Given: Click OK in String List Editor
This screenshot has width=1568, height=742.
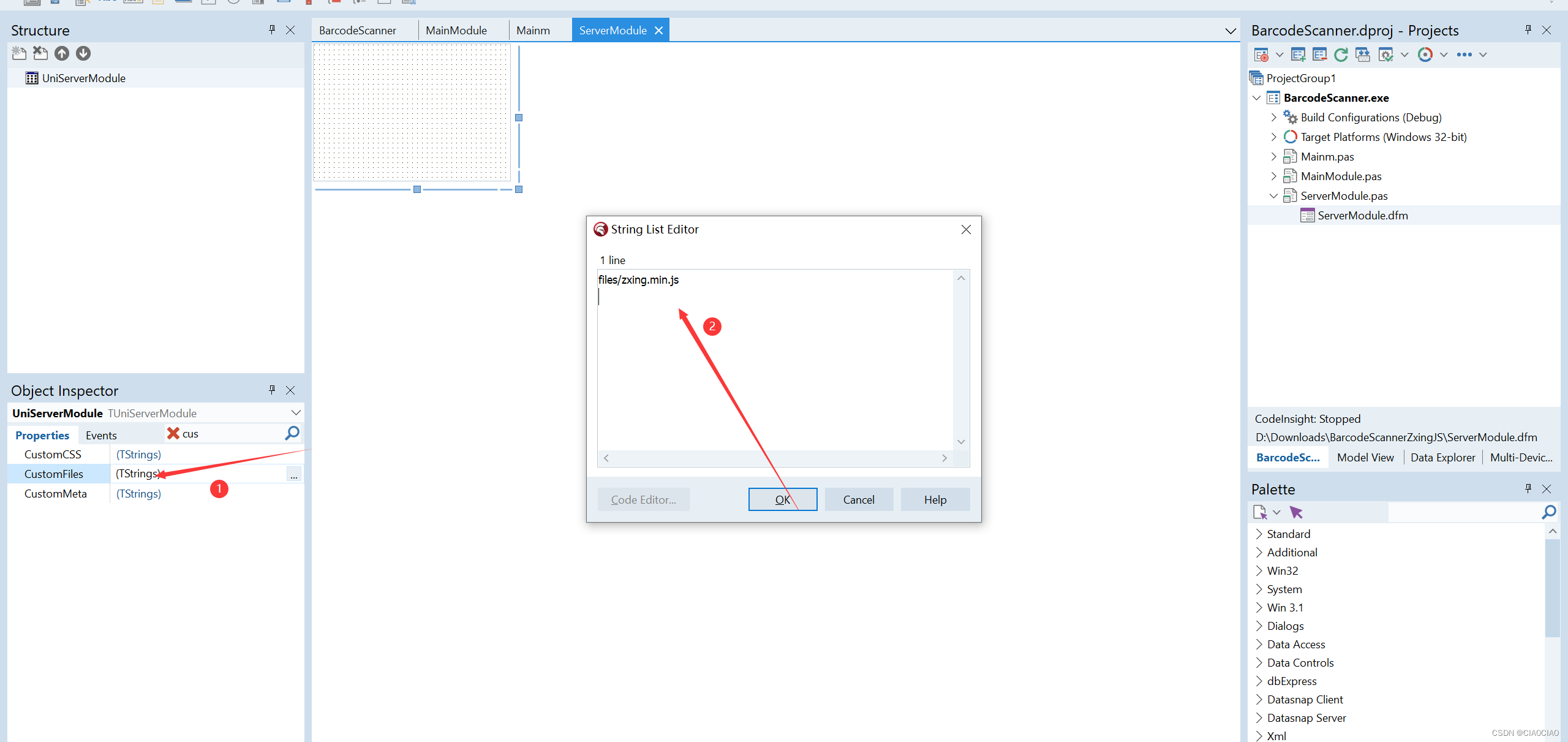Looking at the screenshot, I should pyautogui.click(x=782, y=499).
